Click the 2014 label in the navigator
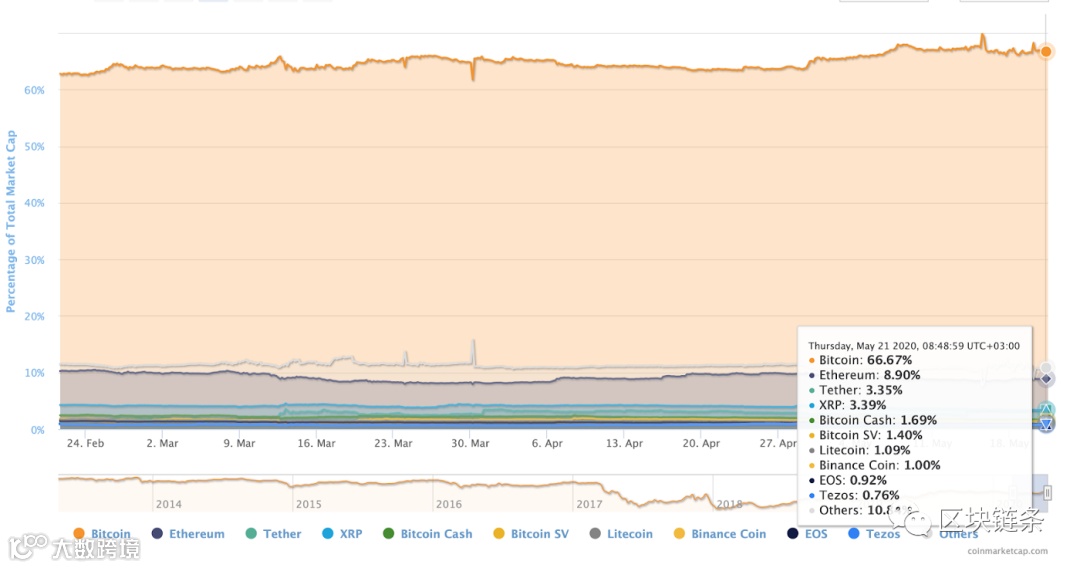Image resolution: width=1080 pixels, height=568 pixels. (x=169, y=504)
